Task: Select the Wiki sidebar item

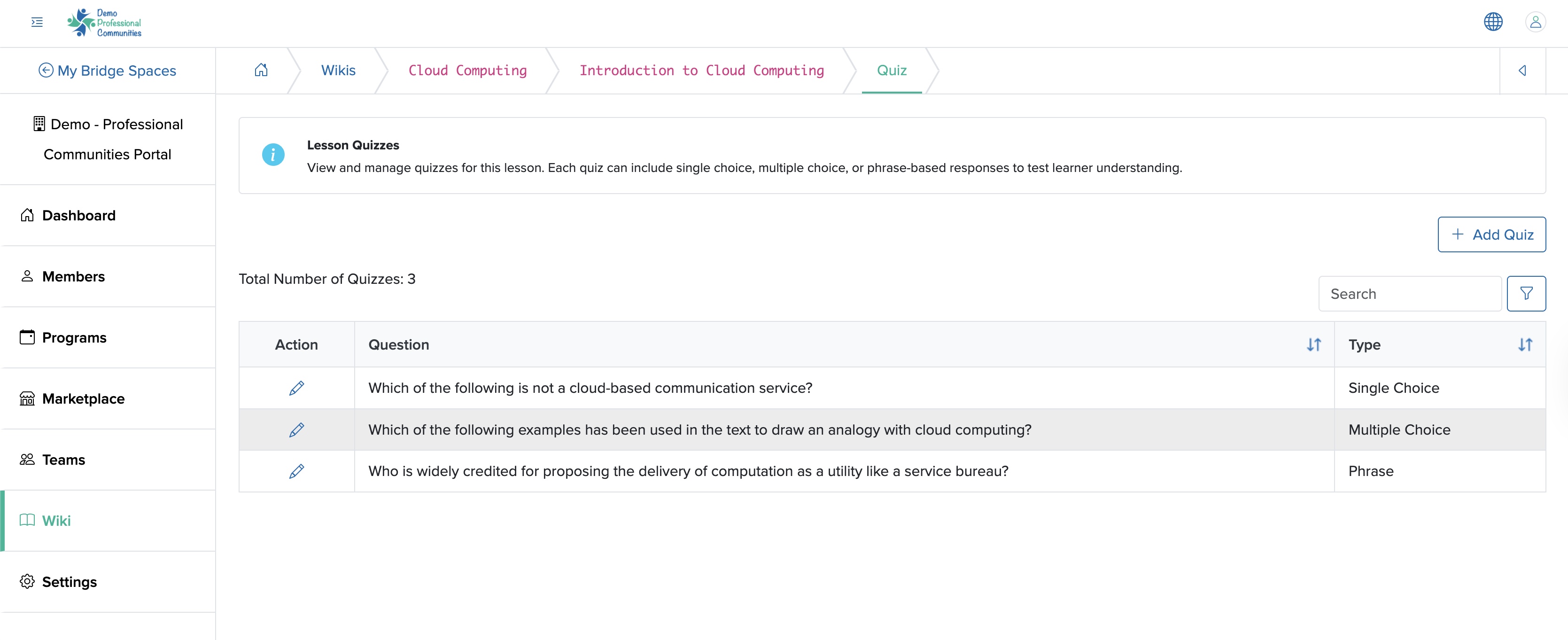Action: click(x=109, y=521)
